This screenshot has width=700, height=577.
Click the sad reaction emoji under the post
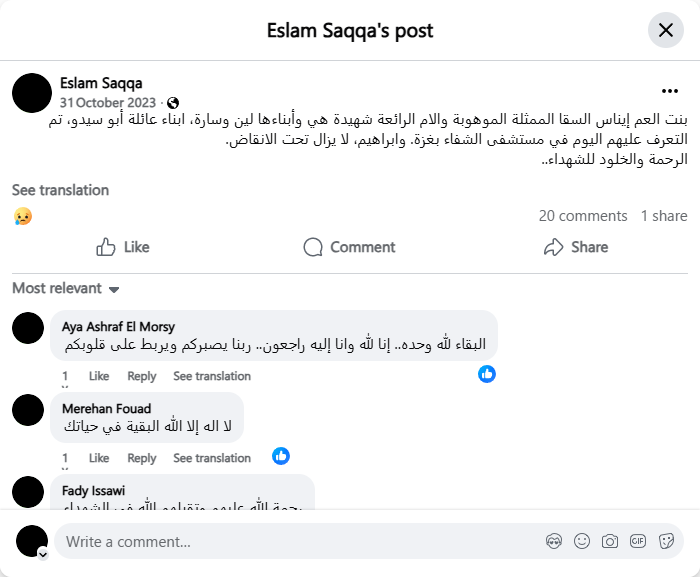point(23,216)
